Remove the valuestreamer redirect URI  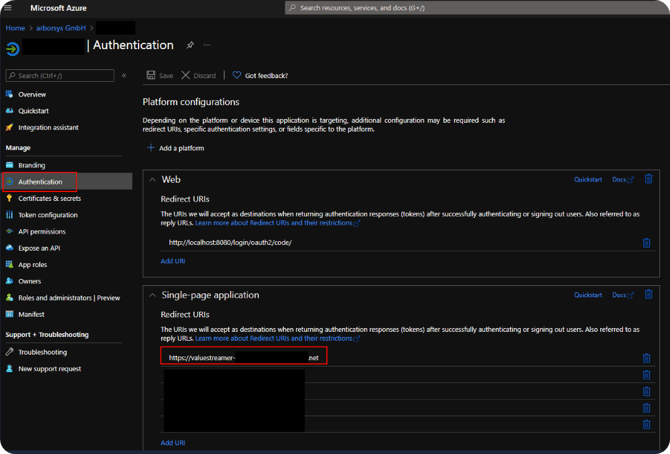pyautogui.click(x=646, y=358)
